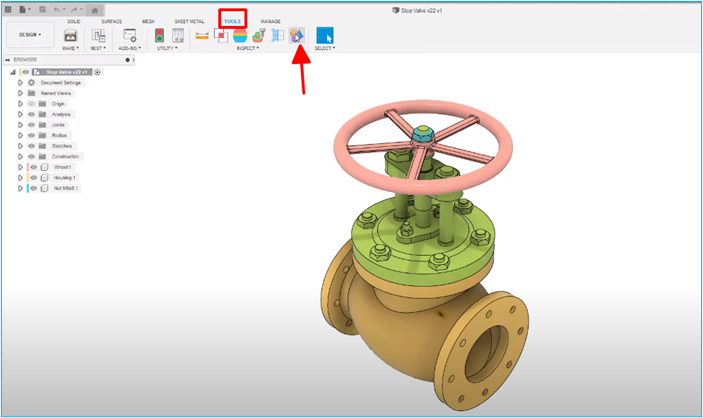
Task: Hide the Analysis folder
Action: pos(31,114)
